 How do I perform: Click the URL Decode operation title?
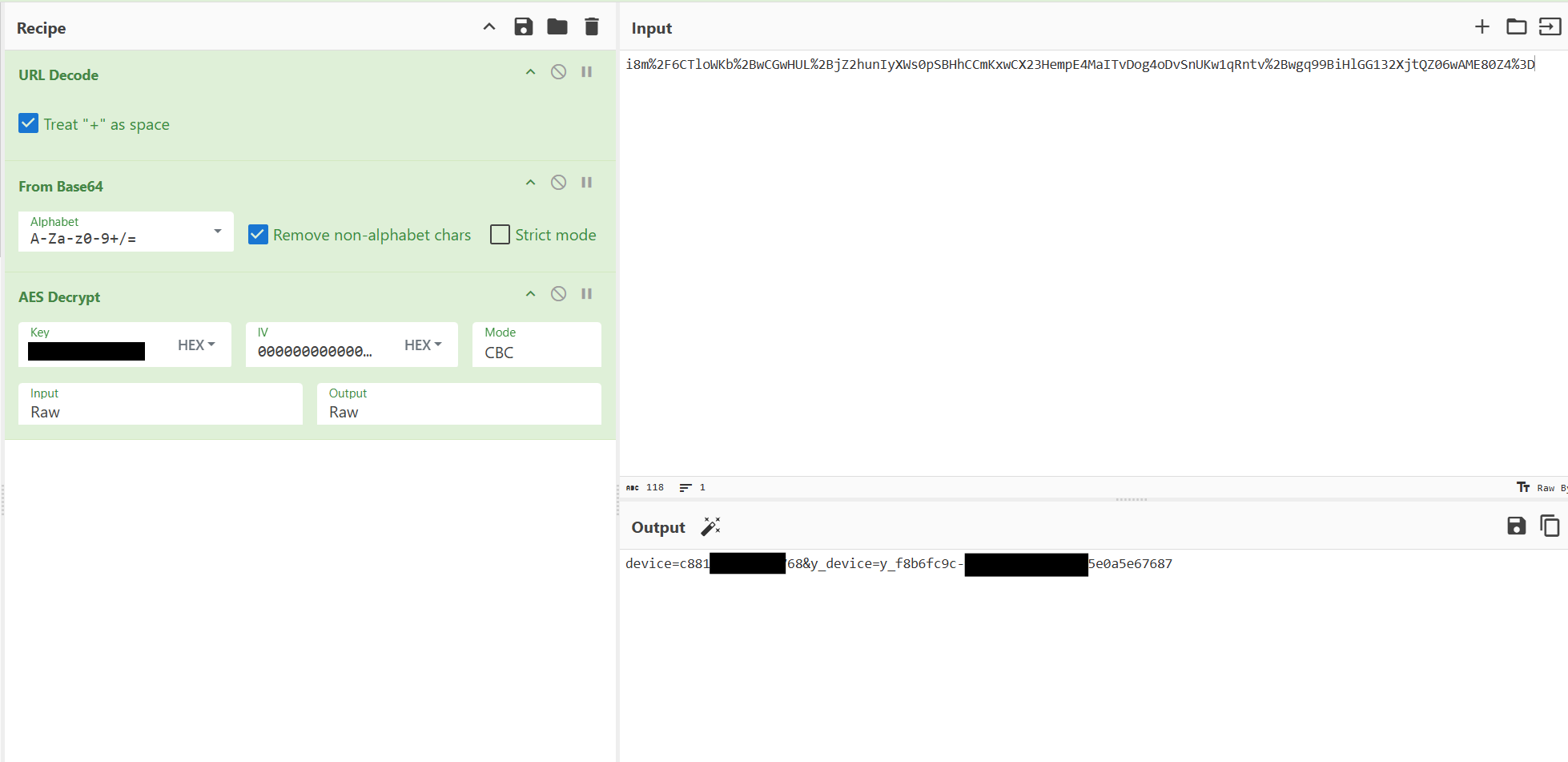[58, 75]
